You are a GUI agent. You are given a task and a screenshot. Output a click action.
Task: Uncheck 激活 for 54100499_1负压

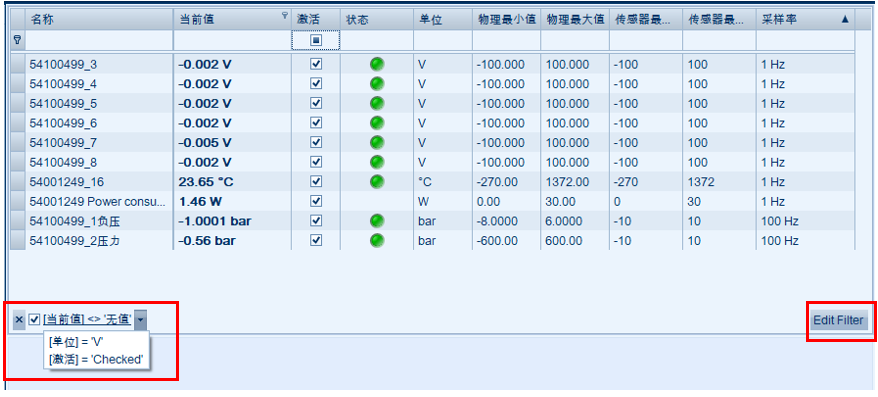click(316, 221)
